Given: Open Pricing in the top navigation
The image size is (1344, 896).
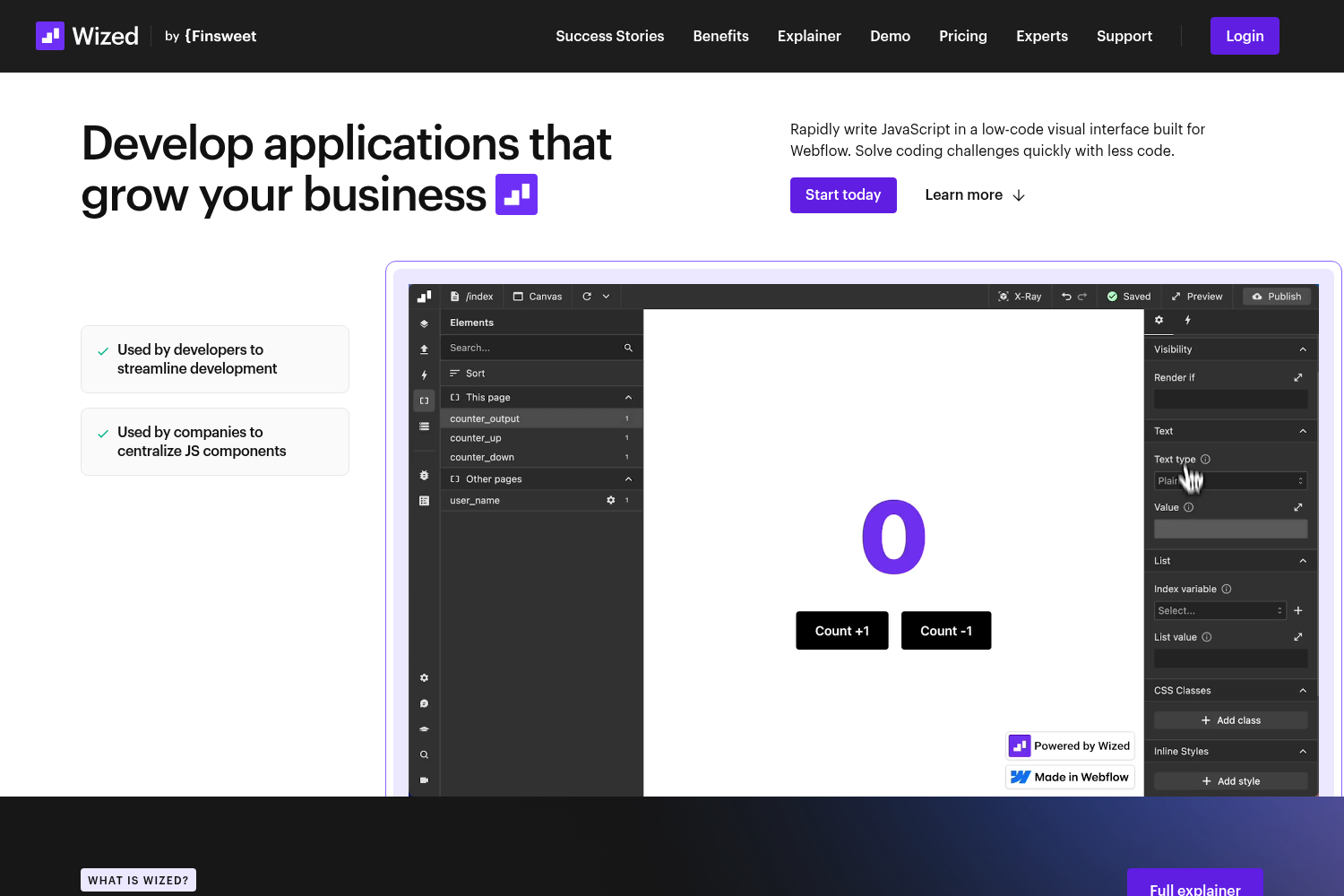Looking at the screenshot, I should pos(963,36).
